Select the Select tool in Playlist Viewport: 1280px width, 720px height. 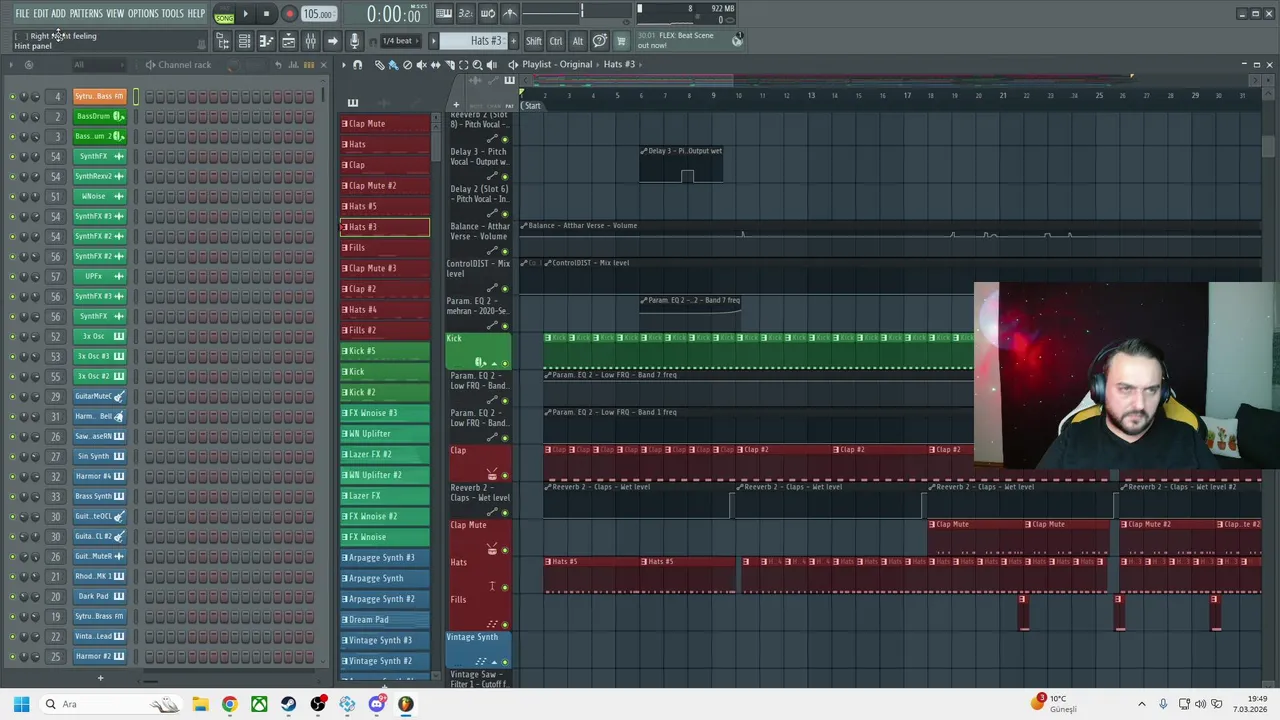tap(463, 65)
